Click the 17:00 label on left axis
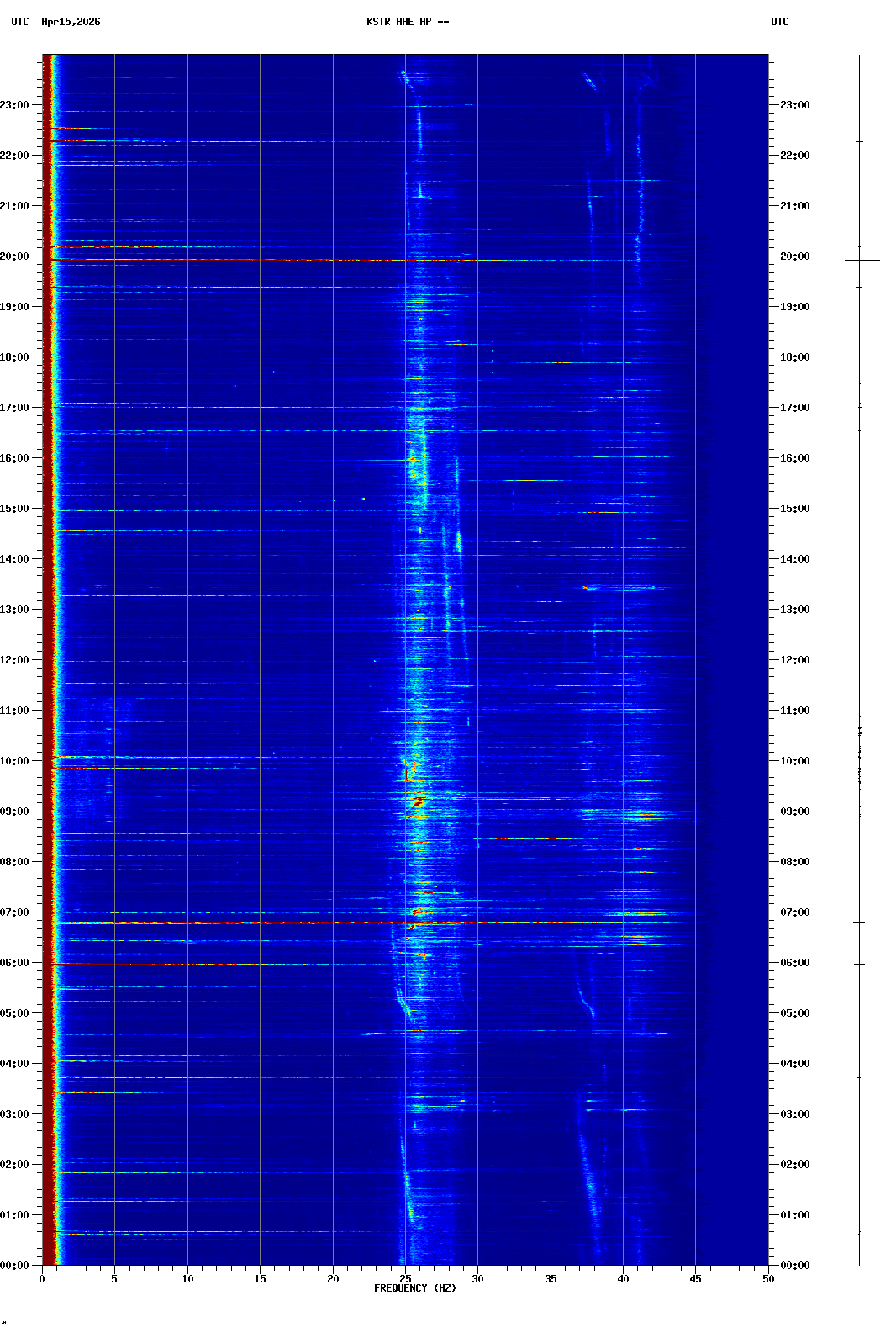 click(x=14, y=408)
